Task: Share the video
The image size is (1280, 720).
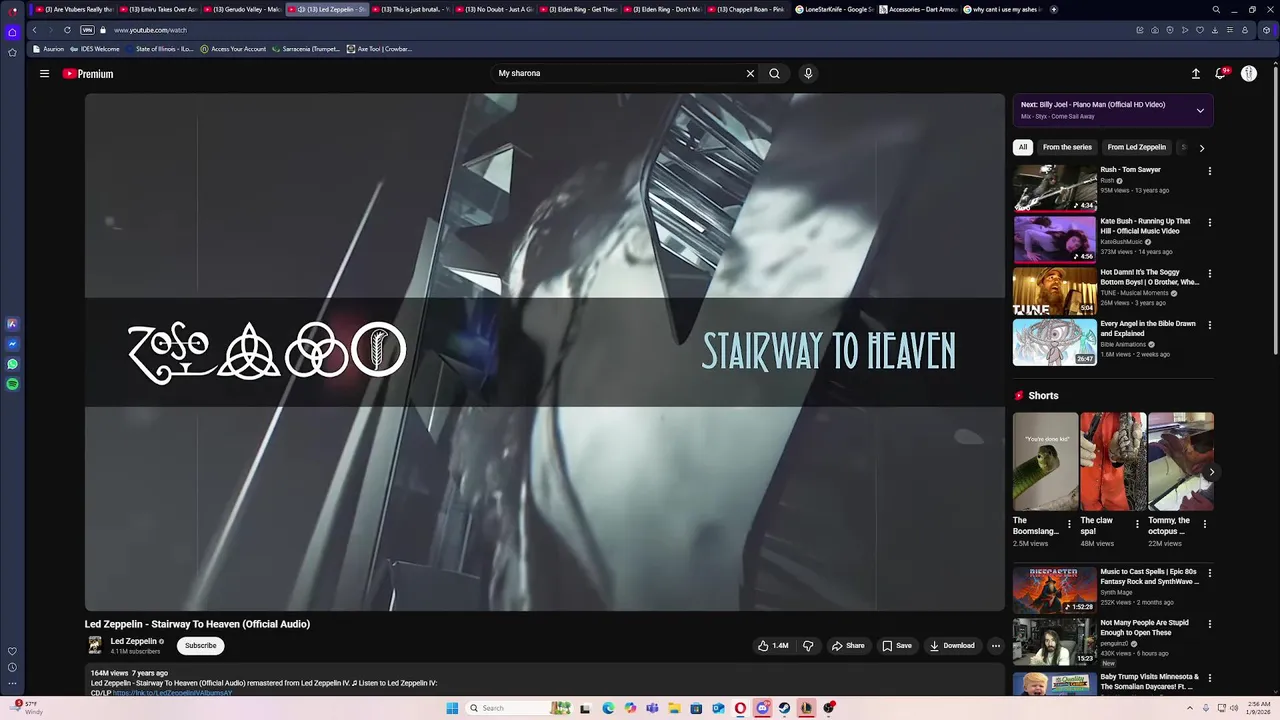Action: coord(848,645)
